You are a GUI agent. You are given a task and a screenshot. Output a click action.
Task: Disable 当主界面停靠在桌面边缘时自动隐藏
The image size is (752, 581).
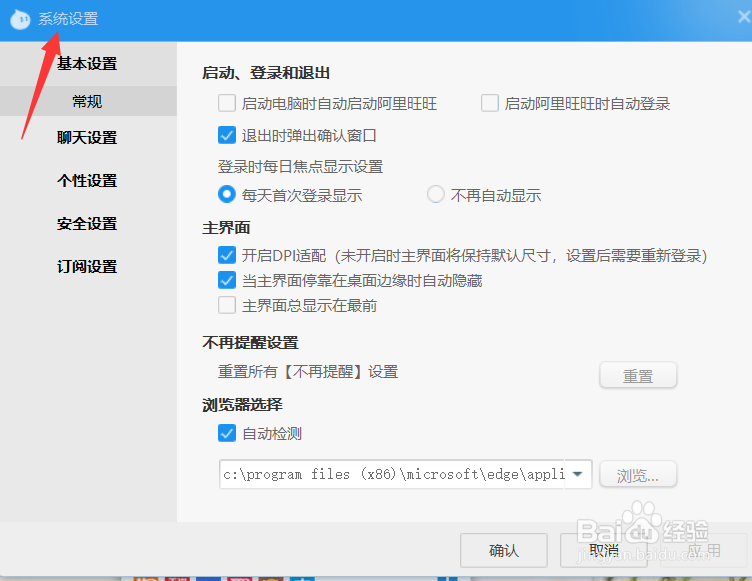pyautogui.click(x=227, y=280)
